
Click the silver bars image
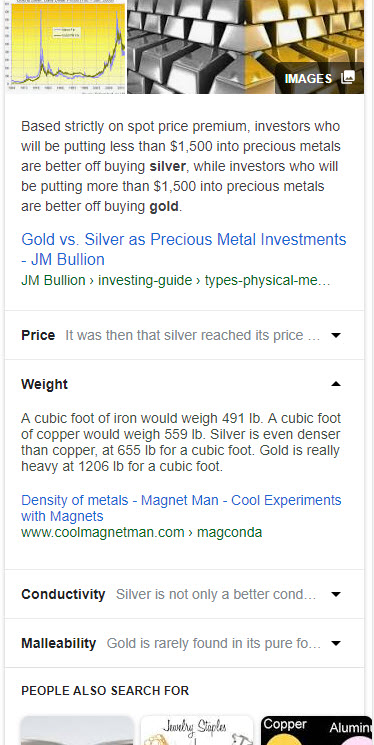coord(186,47)
